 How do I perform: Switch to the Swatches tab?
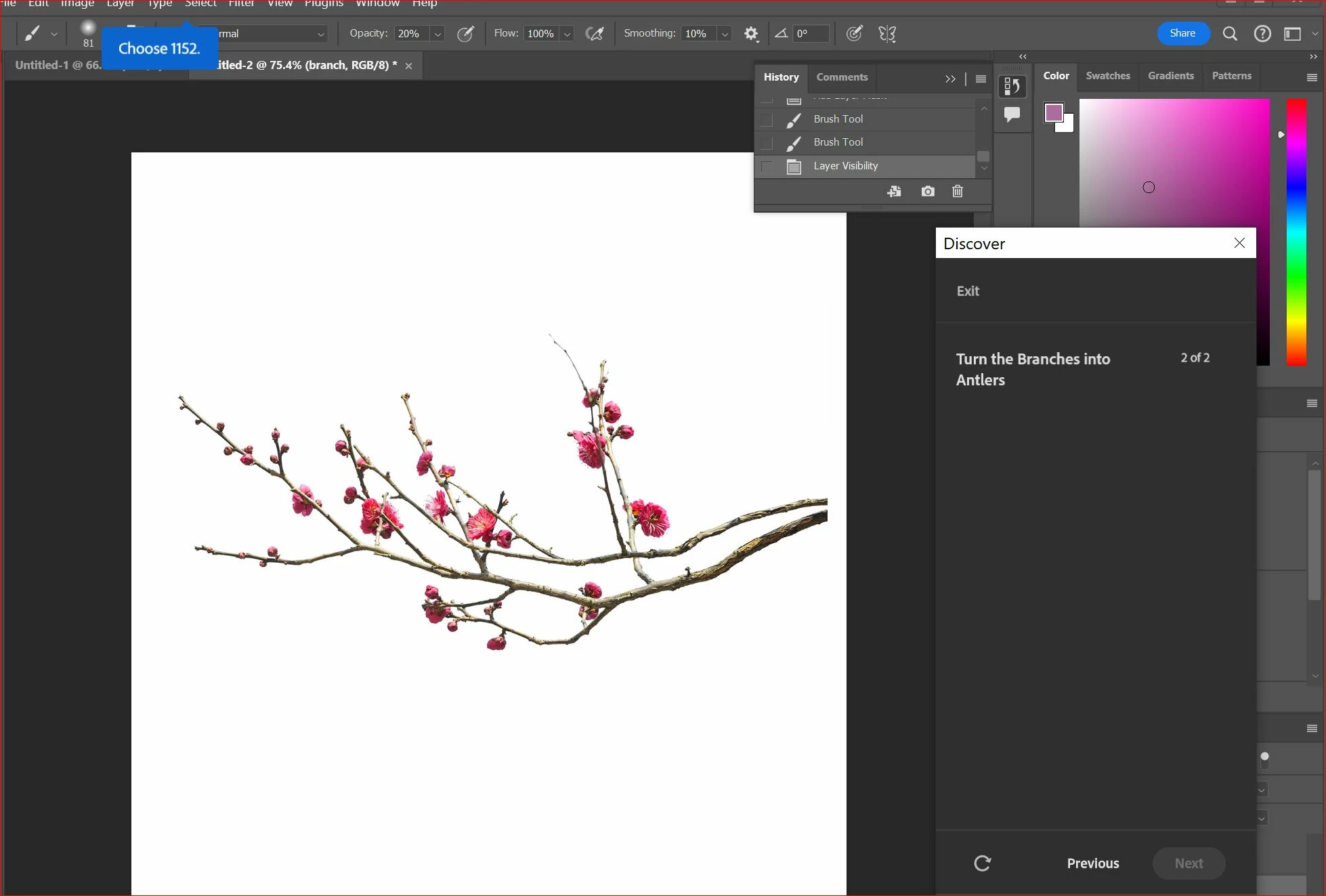(x=1107, y=76)
